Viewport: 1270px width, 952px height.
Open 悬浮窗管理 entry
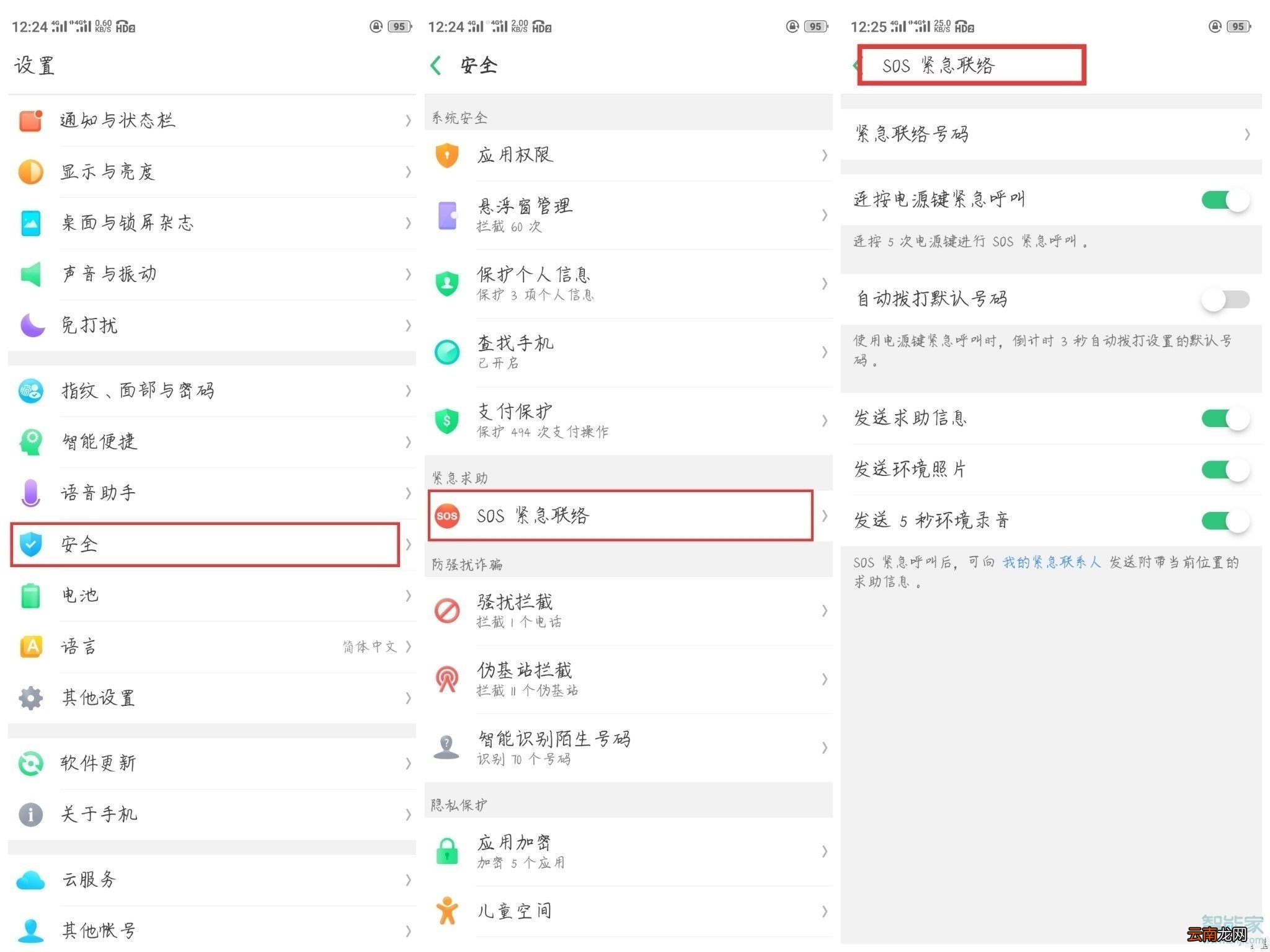628,215
